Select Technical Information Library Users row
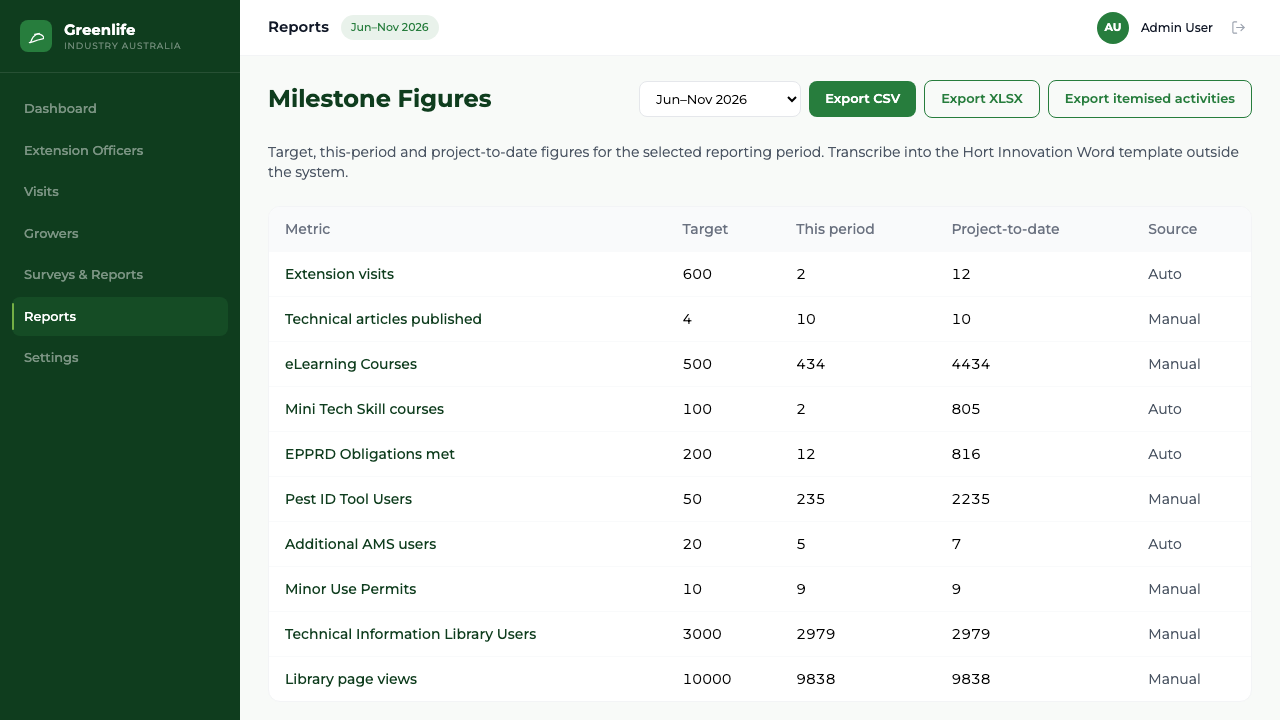The width and height of the screenshot is (1280, 720). point(760,634)
